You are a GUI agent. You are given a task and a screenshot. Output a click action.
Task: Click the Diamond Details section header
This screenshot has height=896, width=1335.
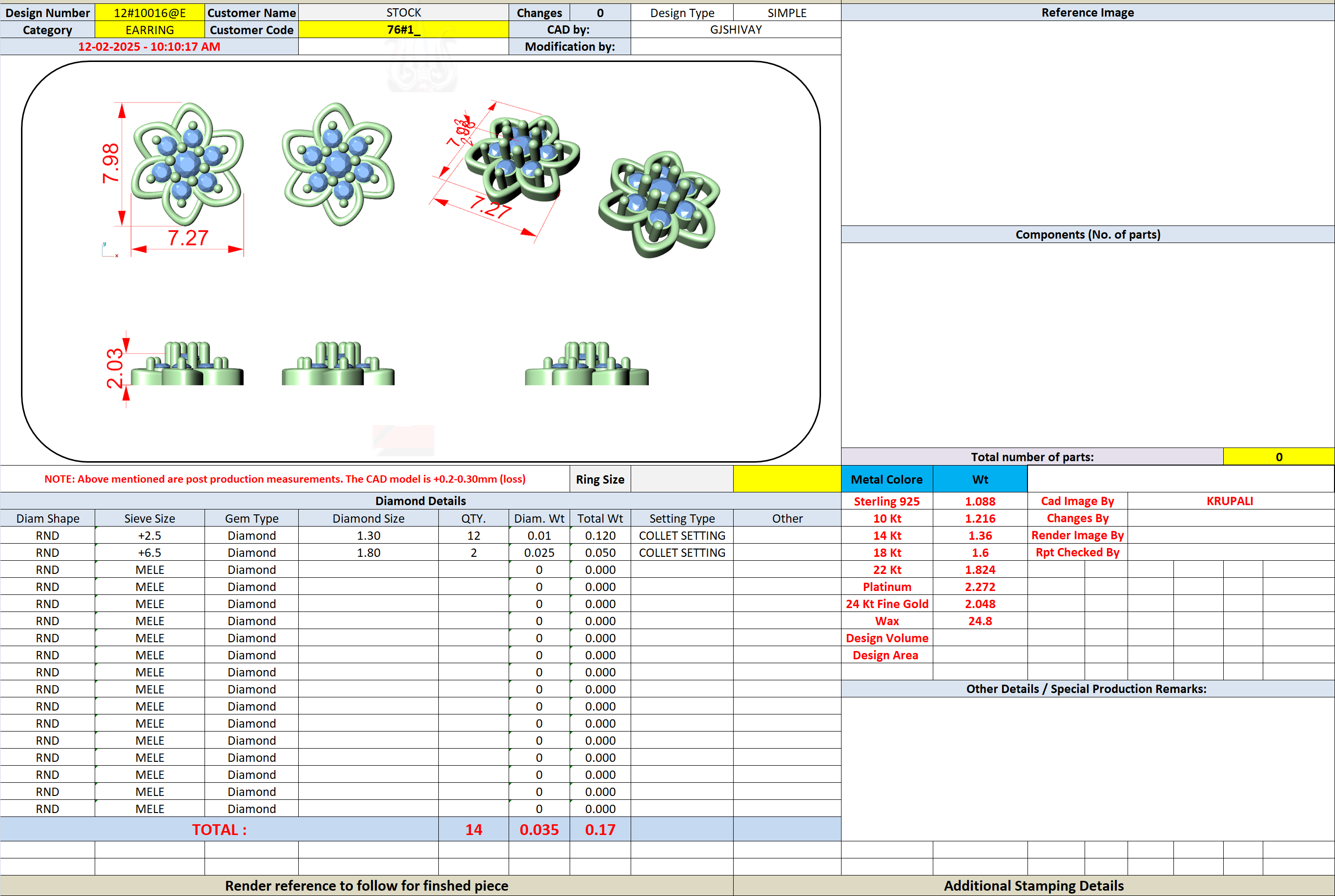click(x=421, y=501)
